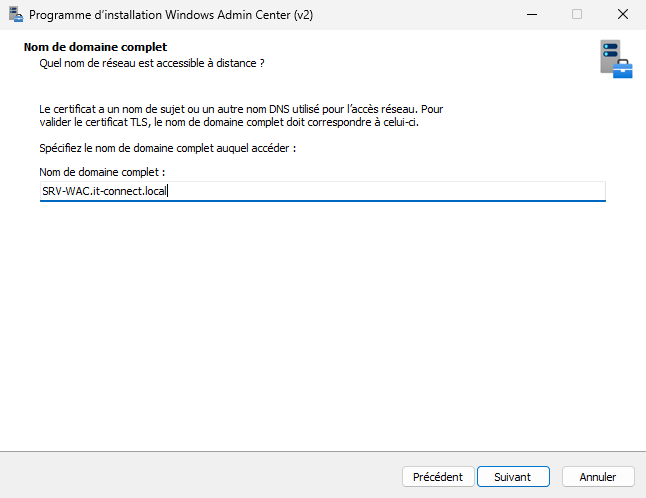The image size is (646, 498).
Task: Click the 'Nom de domaine complet :' field label
Action: (101, 172)
